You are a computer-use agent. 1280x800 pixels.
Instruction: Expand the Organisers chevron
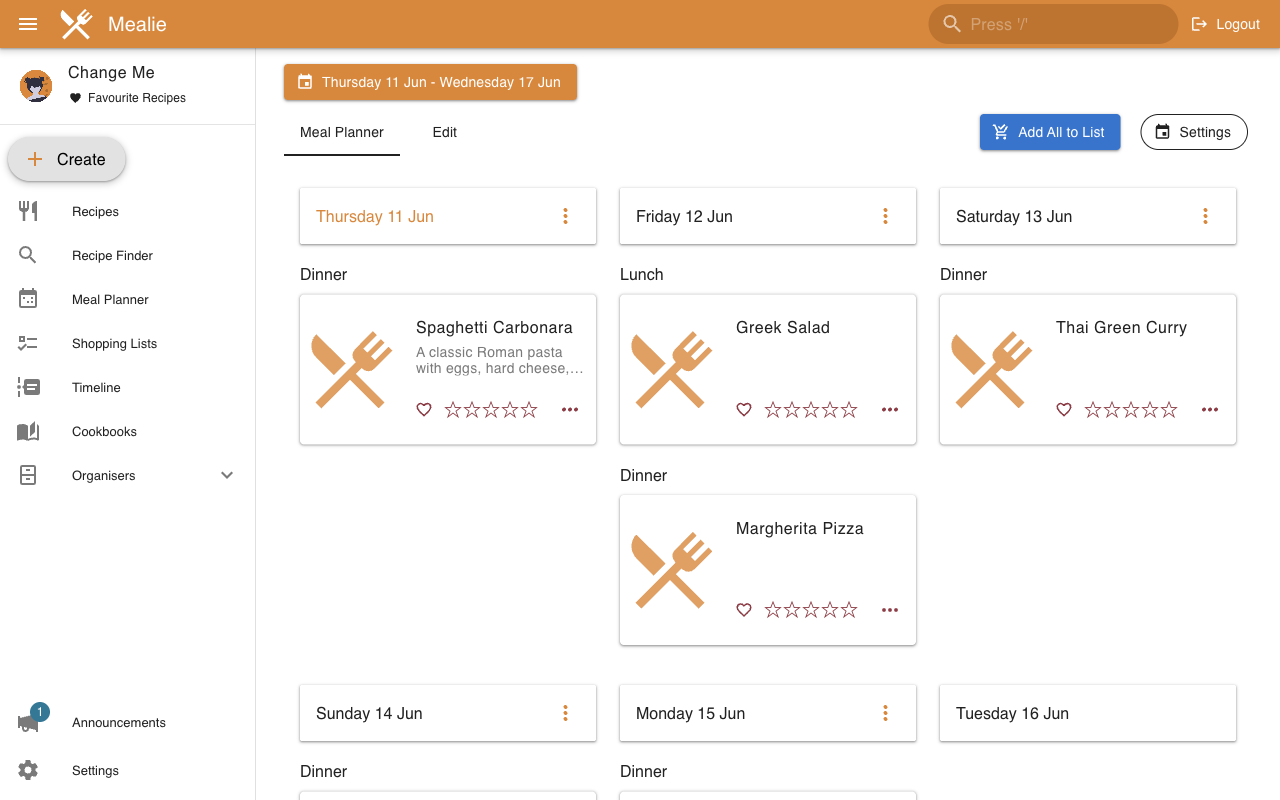click(x=227, y=476)
